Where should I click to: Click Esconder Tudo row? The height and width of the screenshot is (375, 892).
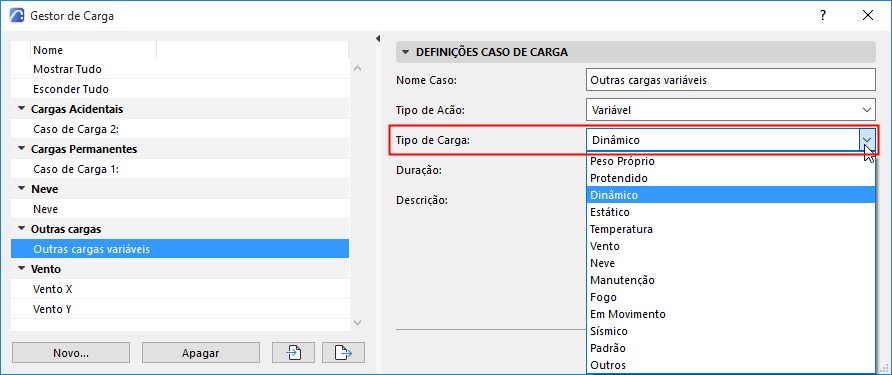pyautogui.click(x=180, y=89)
